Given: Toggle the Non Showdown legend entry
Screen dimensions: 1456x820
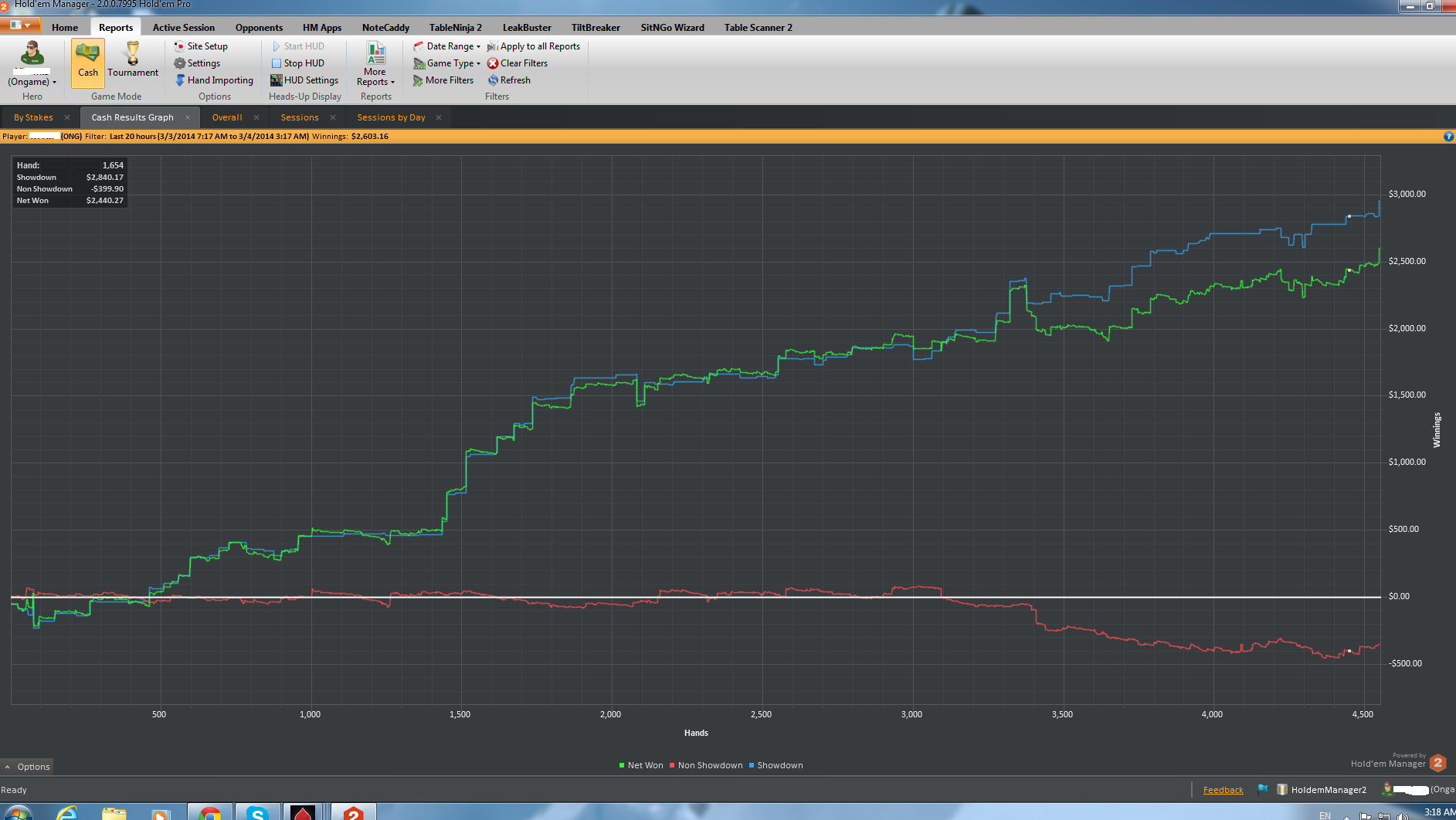Looking at the screenshot, I should pos(706,766).
